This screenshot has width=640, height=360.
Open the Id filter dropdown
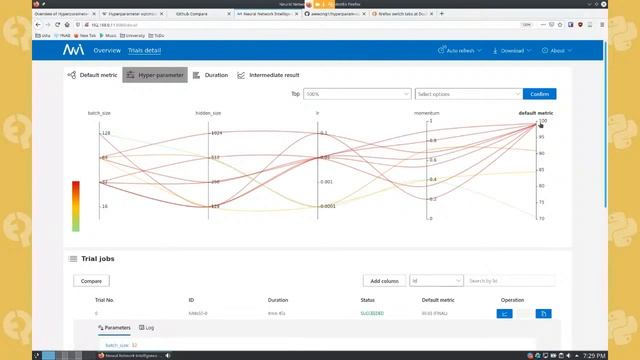pos(436,281)
